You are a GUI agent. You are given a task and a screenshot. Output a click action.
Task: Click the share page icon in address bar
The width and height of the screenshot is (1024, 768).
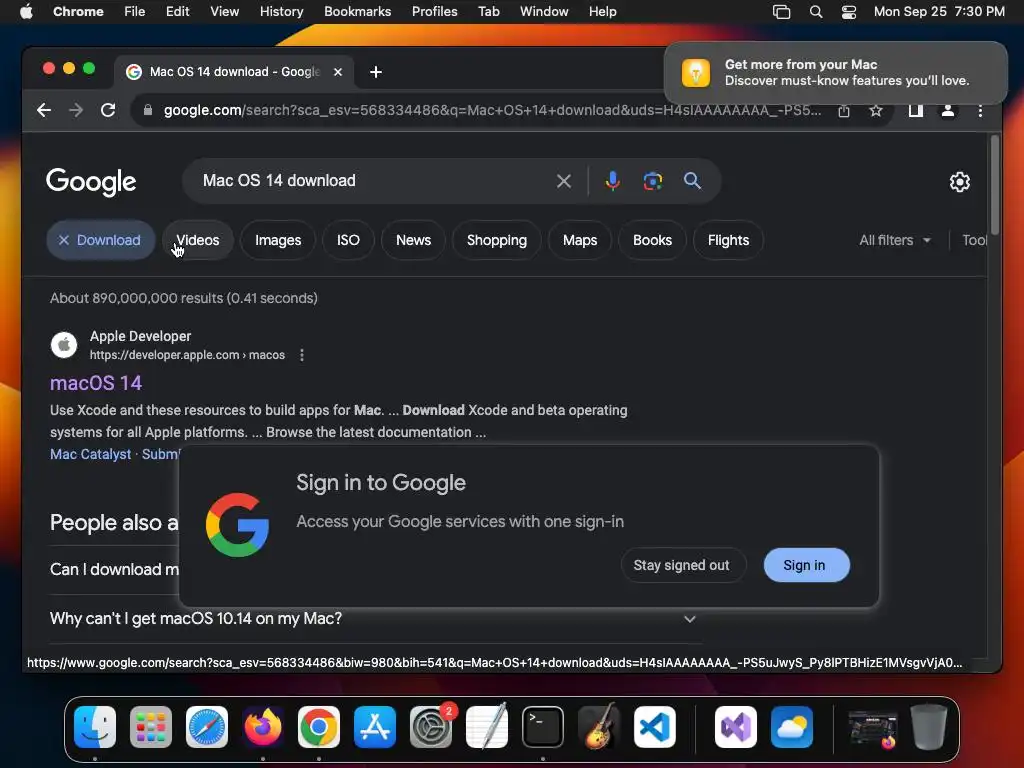pos(844,111)
